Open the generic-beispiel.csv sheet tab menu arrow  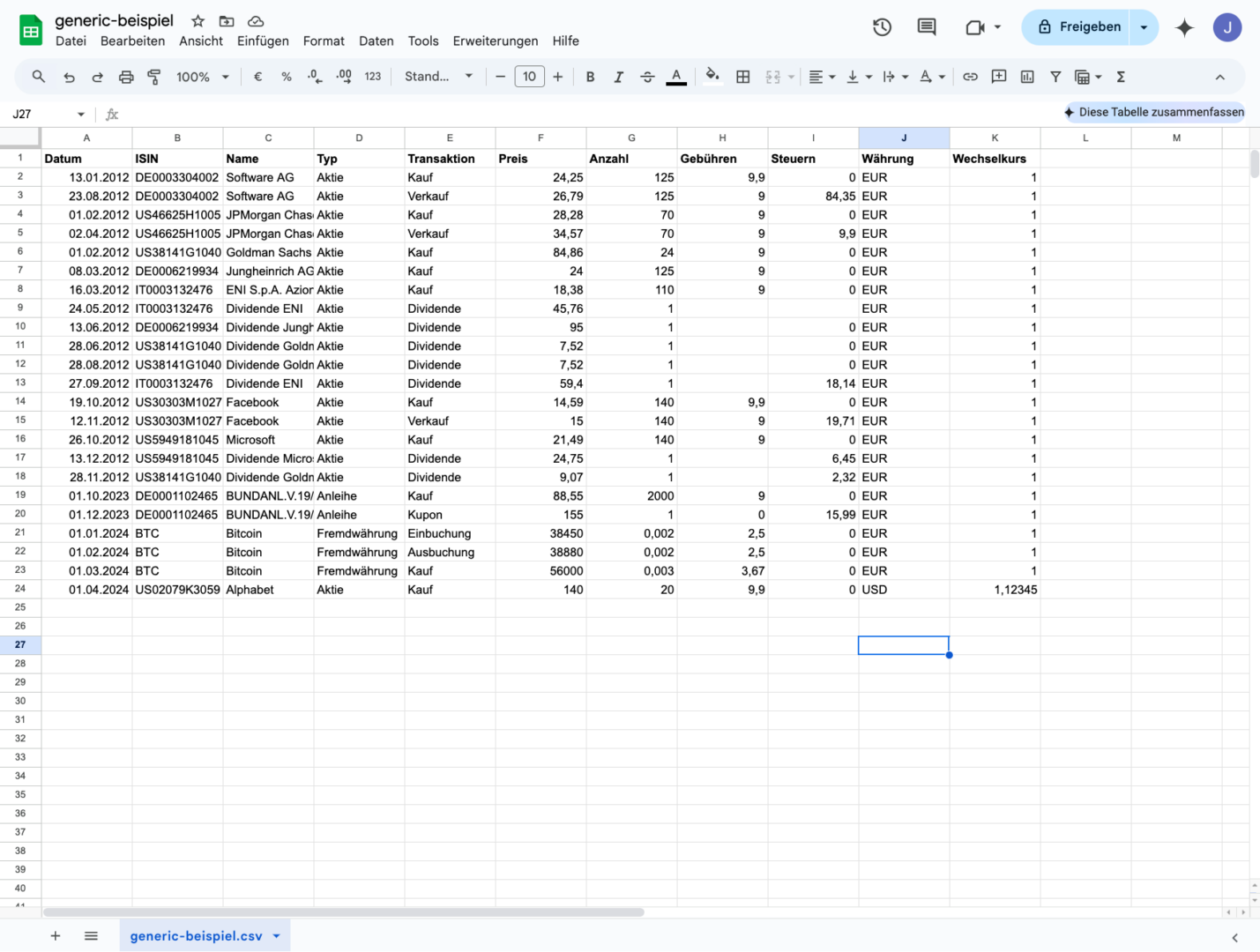(x=277, y=936)
